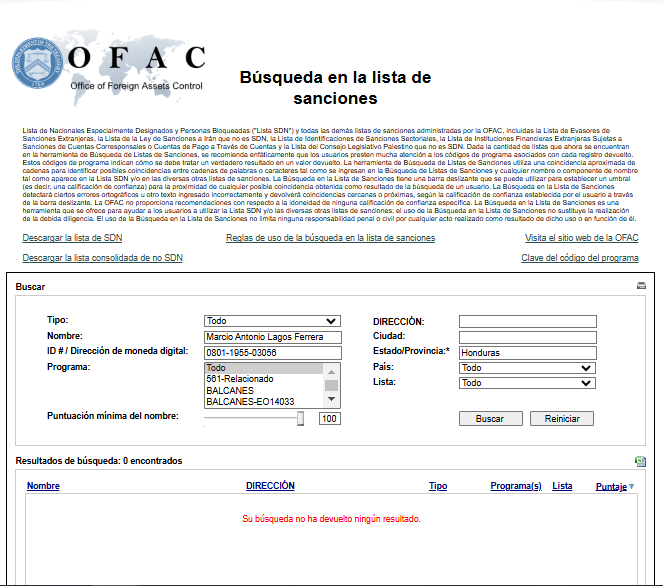The width and height of the screenshot is (663, 586).
Task: Open the Tipo dropdown
Action: (x=272, y=321)
